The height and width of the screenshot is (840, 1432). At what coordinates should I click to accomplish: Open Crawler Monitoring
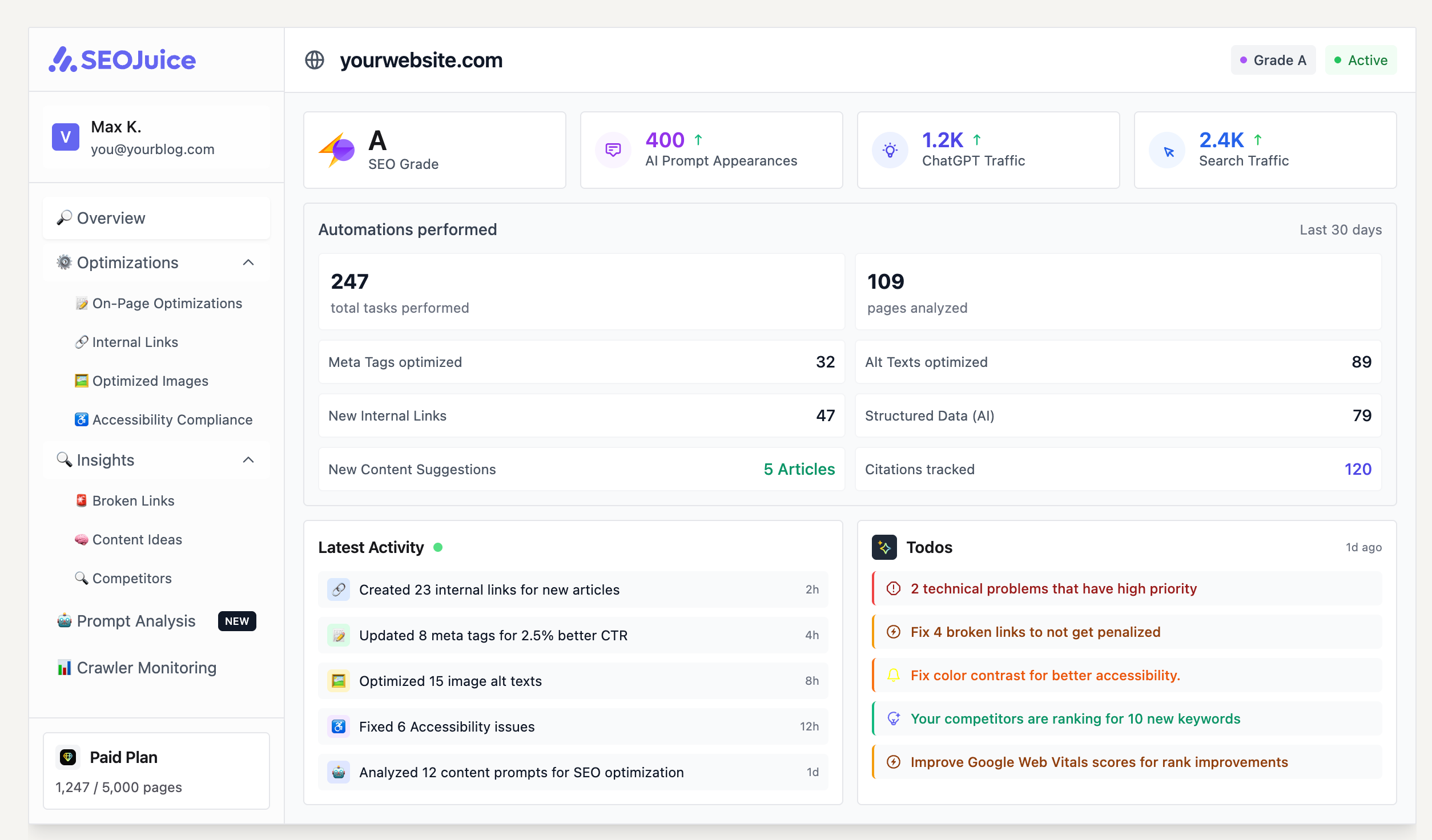146,668
